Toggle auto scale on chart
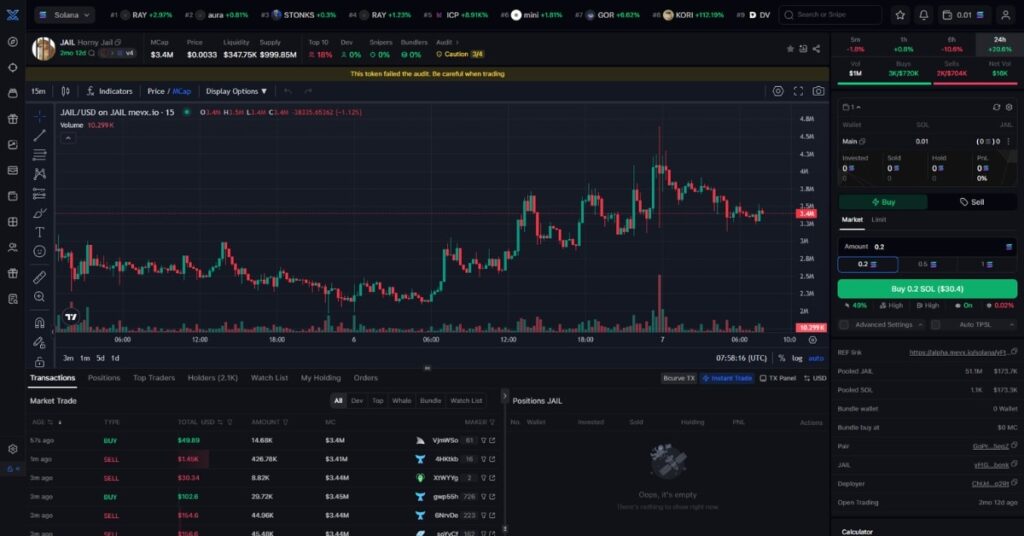Viewport: 1024px width, 536px height. [816, 358]
